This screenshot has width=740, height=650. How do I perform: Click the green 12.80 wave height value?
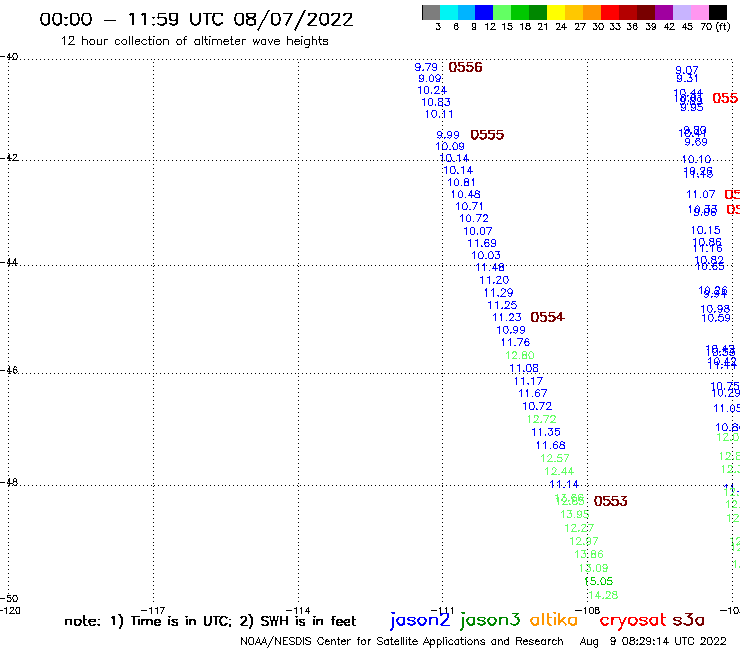coord(520,355)
